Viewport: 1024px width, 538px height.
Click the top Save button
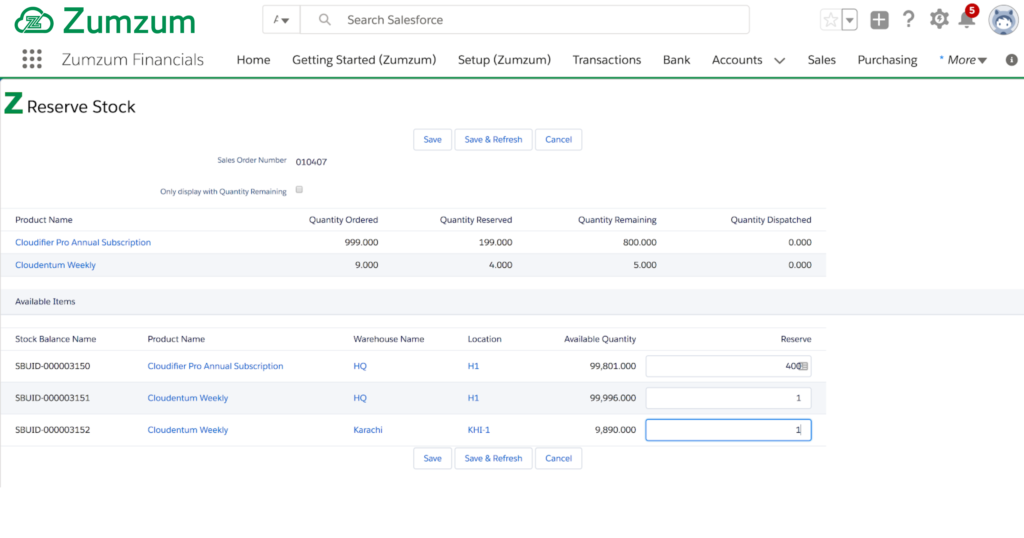[x=432, y=139]
